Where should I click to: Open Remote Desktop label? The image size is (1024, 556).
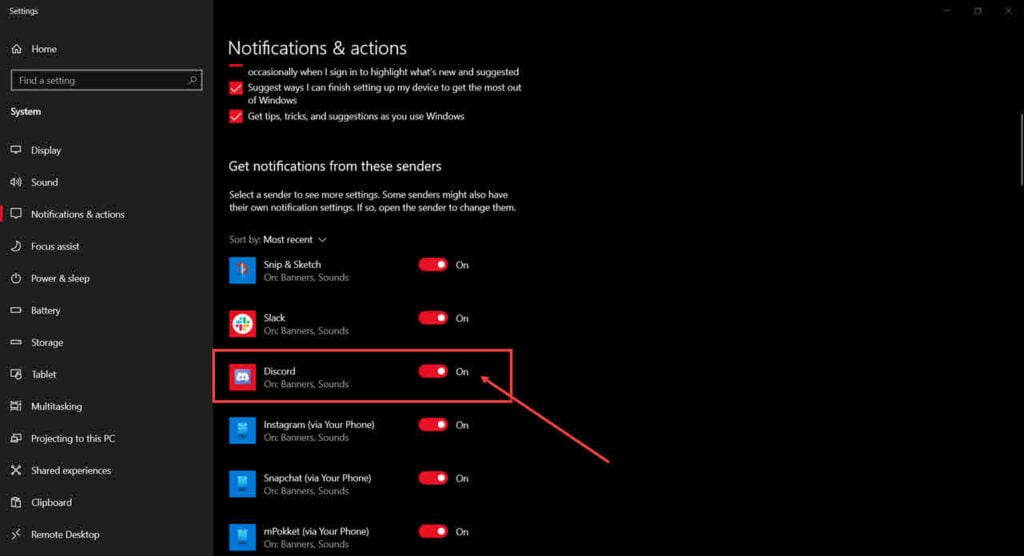[65, 534]
